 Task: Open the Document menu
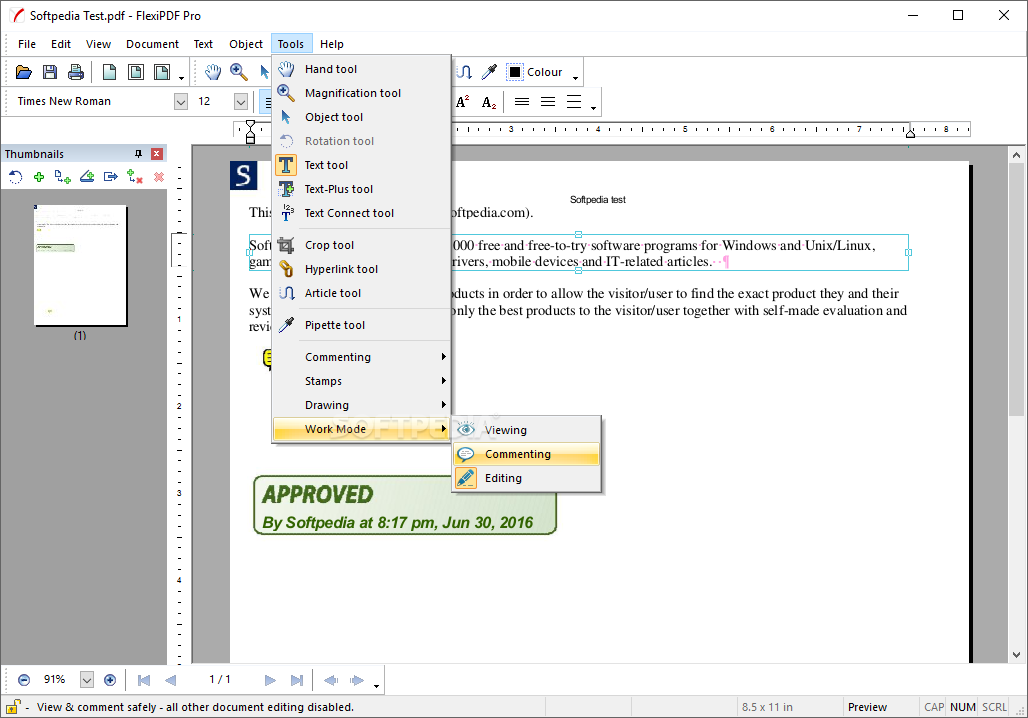tap(152, 44)
